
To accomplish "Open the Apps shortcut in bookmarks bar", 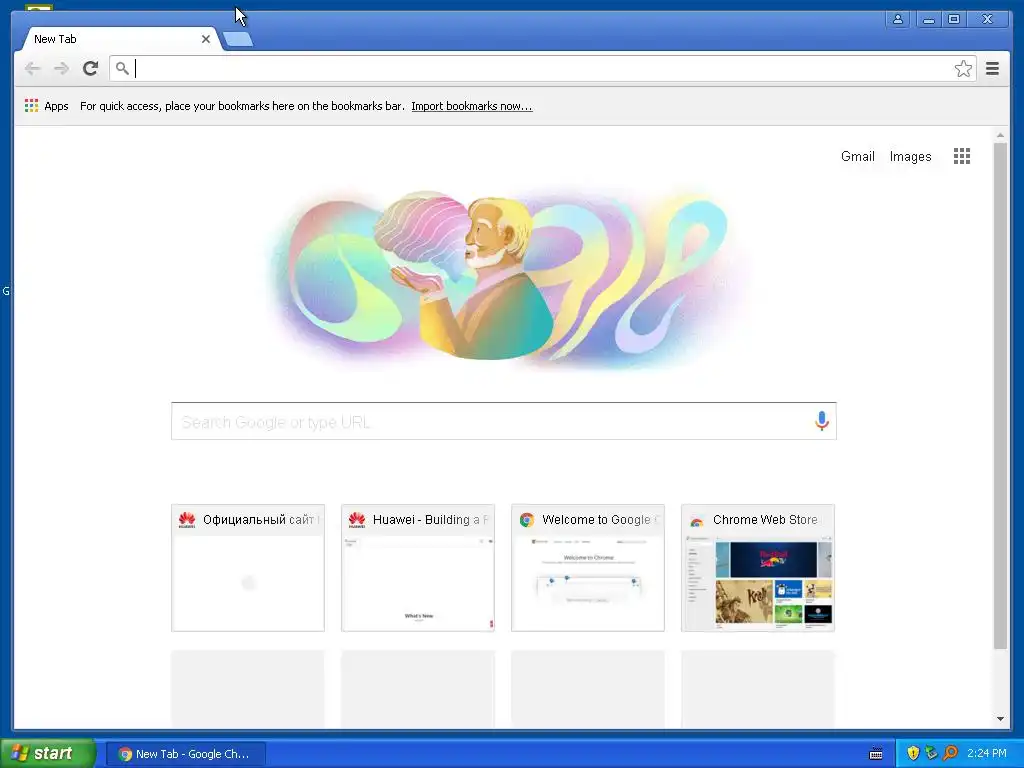I will tap(46, 106).
